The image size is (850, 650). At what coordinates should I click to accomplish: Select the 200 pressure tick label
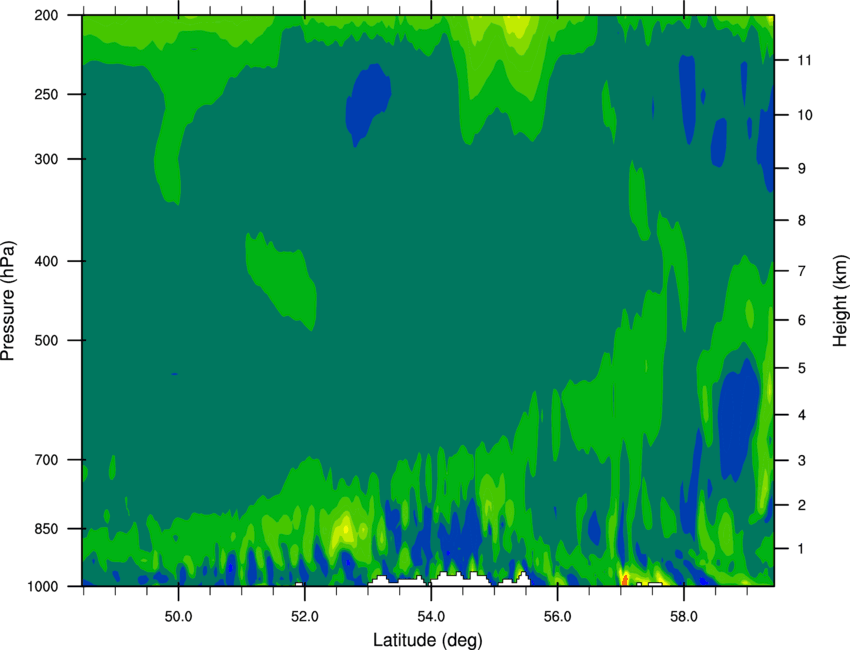click(46, 15)
